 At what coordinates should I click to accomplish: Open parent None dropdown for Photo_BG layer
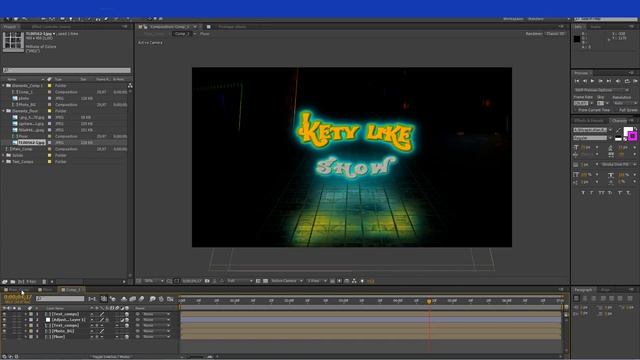pos(156,331)
